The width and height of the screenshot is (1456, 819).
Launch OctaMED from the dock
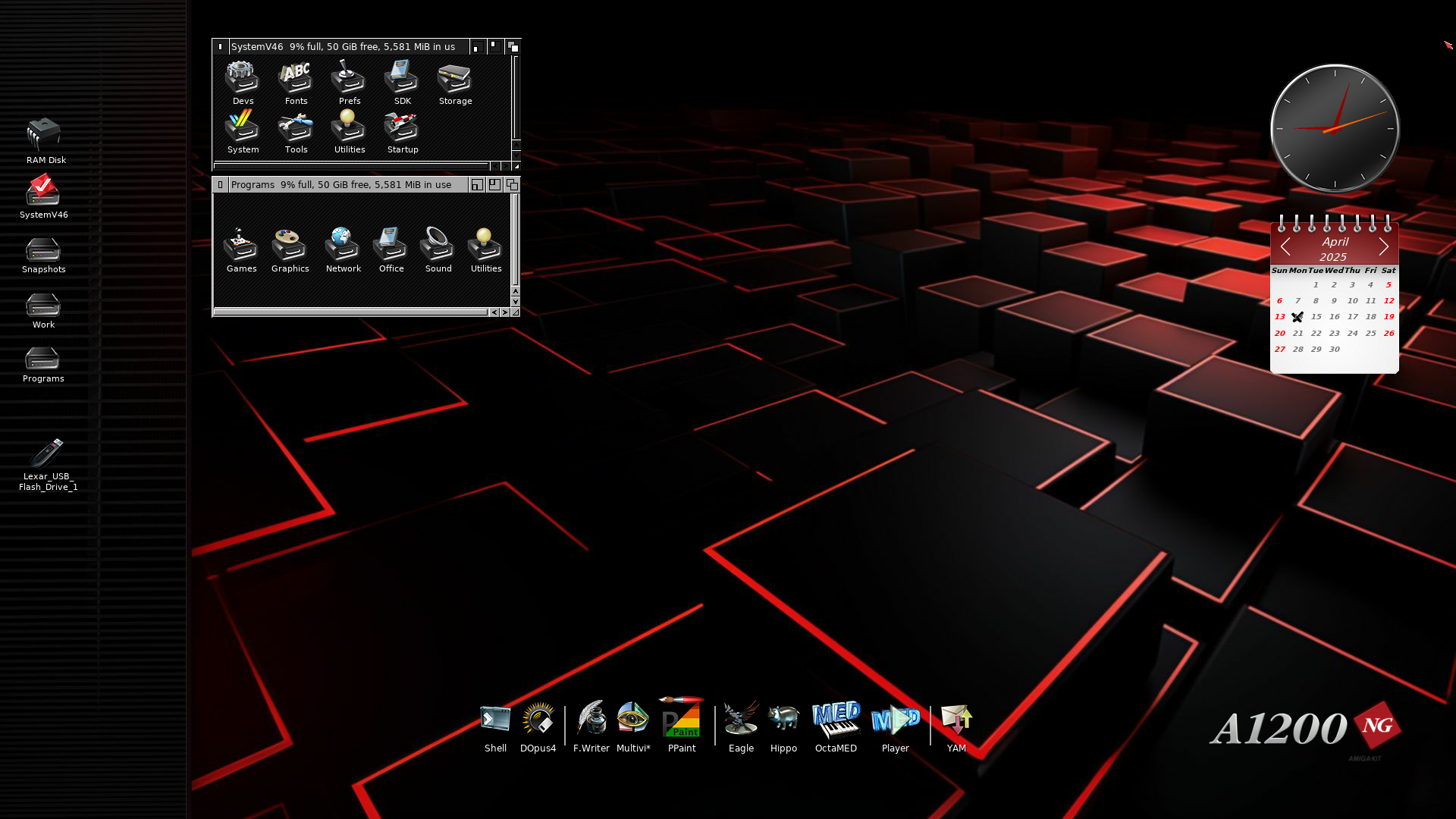pyautogui.click(x=836, y=720)
